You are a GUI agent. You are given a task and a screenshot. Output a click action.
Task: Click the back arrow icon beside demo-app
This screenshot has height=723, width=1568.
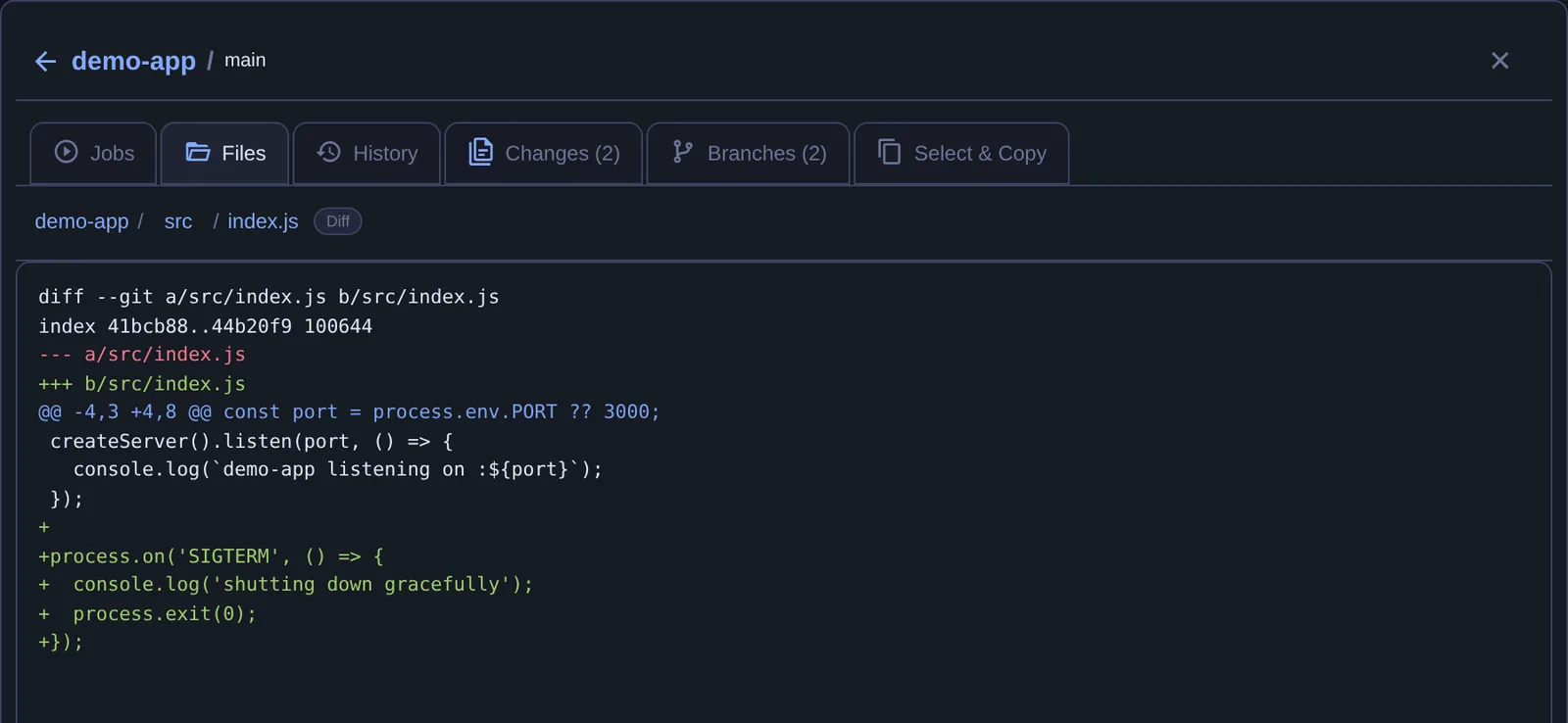45,62
